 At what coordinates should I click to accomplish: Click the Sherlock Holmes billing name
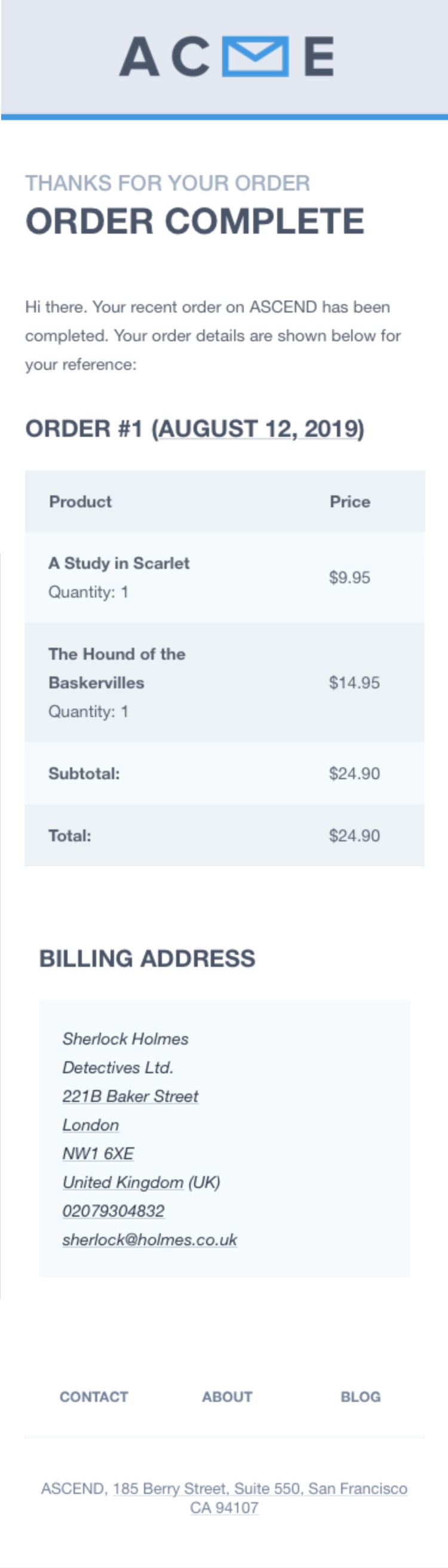tap(125, 1039)
